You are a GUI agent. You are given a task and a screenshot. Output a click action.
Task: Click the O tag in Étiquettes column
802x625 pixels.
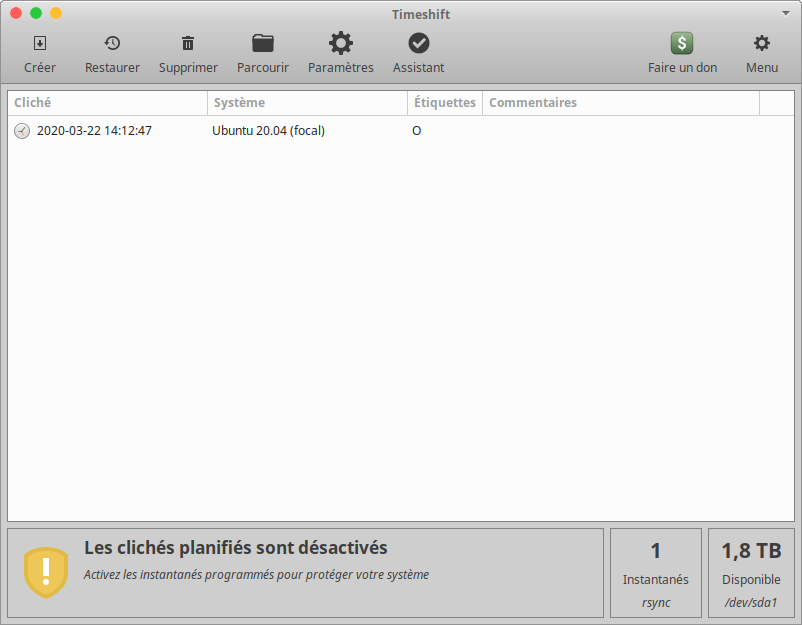416,131
